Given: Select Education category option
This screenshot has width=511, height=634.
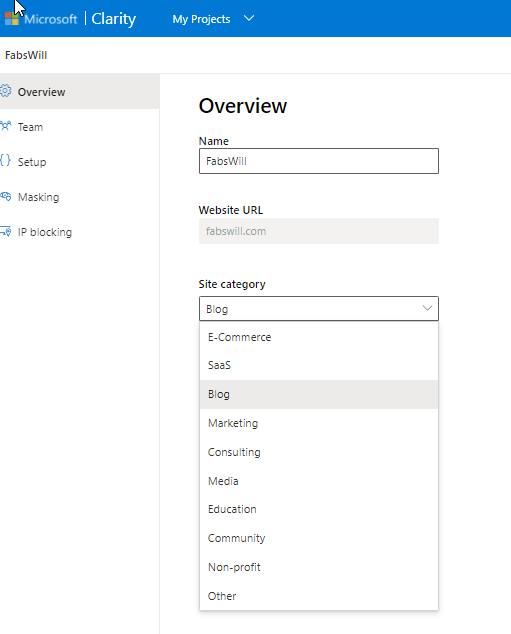Looking at the screenshot, I should coord(319,509).
